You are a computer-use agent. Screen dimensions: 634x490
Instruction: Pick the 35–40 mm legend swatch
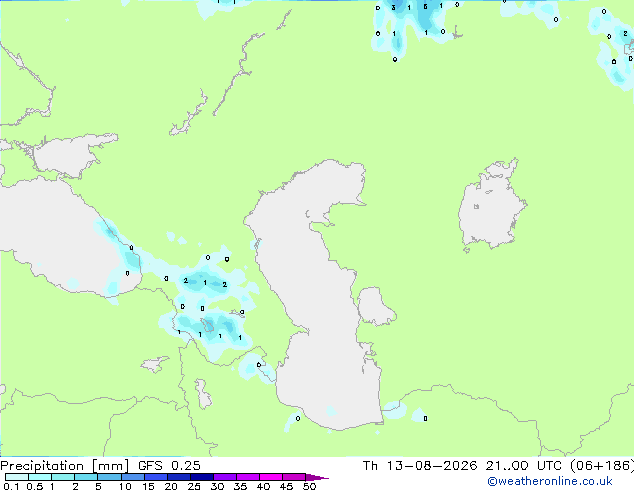[248, 477]
